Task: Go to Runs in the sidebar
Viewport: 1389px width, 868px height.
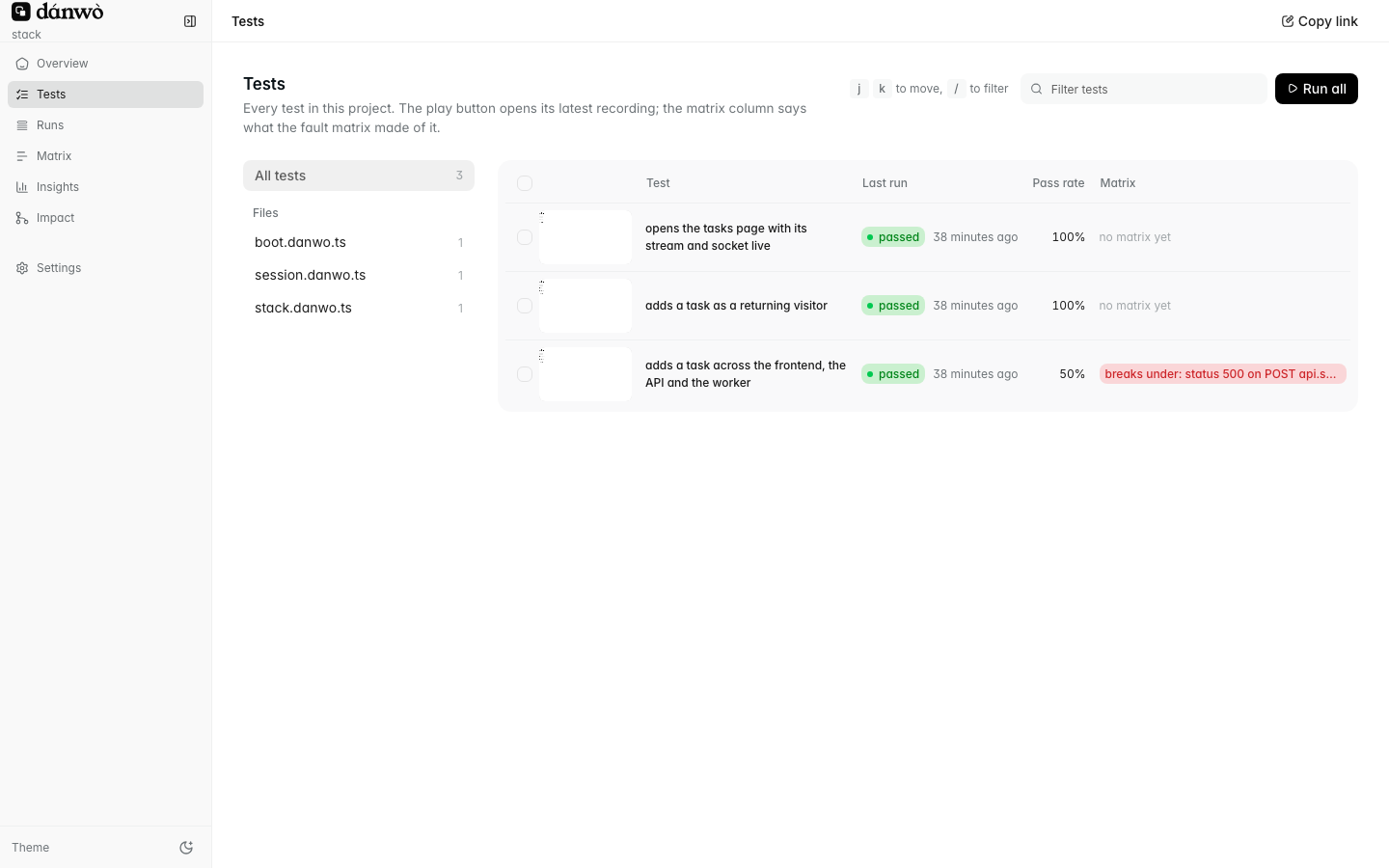Action: (105, 125)
